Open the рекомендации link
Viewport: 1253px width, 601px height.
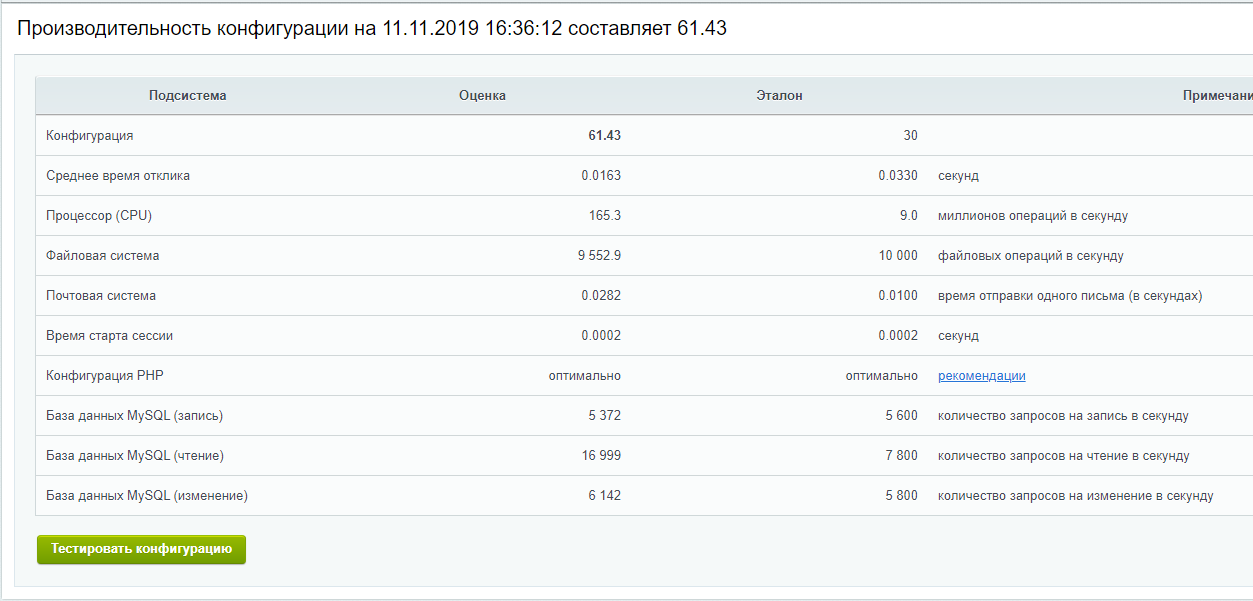(981, 376)
